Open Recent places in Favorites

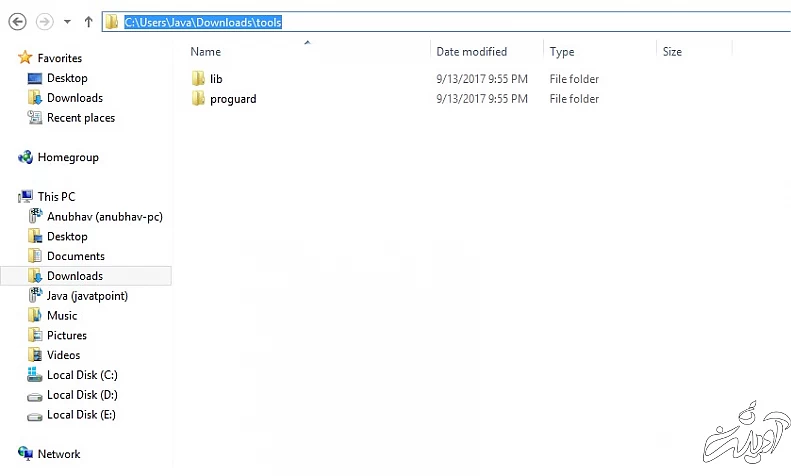click(x=80, y=118)
